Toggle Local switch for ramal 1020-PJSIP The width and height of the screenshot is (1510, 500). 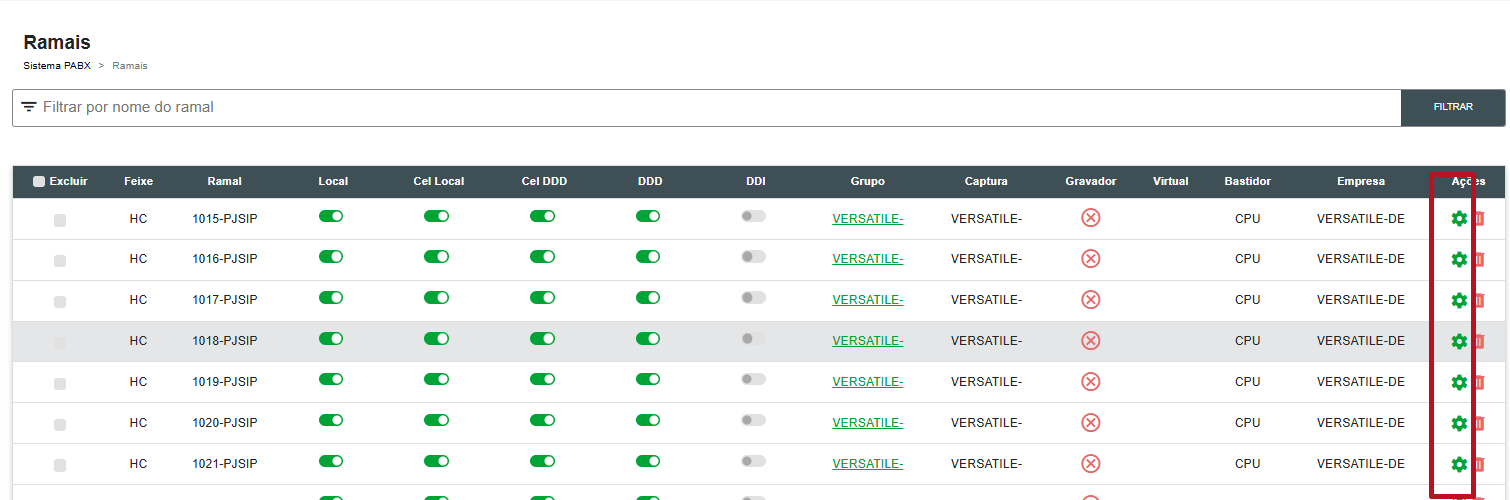click(x=331, y=421)
